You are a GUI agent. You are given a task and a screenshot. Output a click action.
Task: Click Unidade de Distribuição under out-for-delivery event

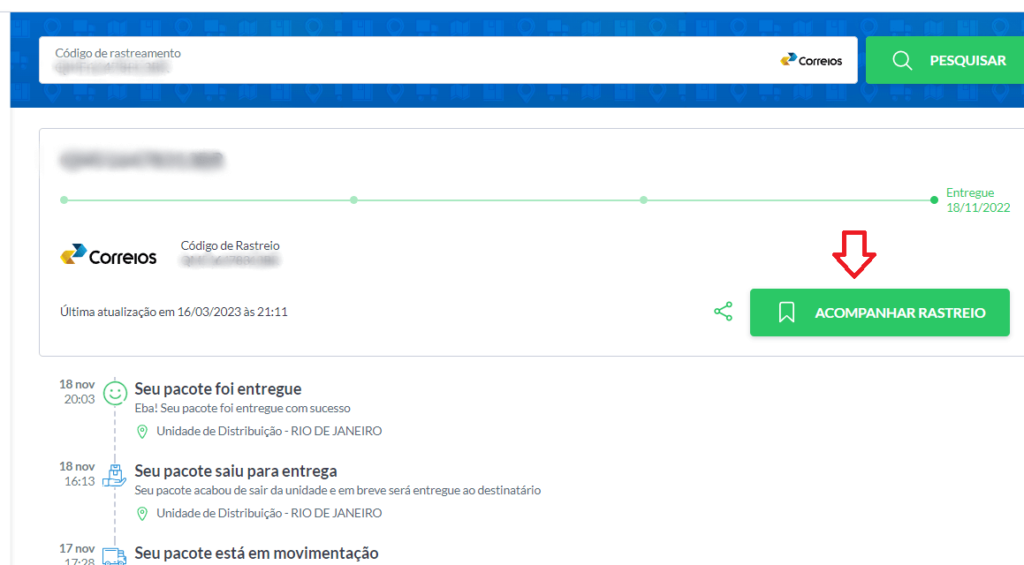(269, 513)
